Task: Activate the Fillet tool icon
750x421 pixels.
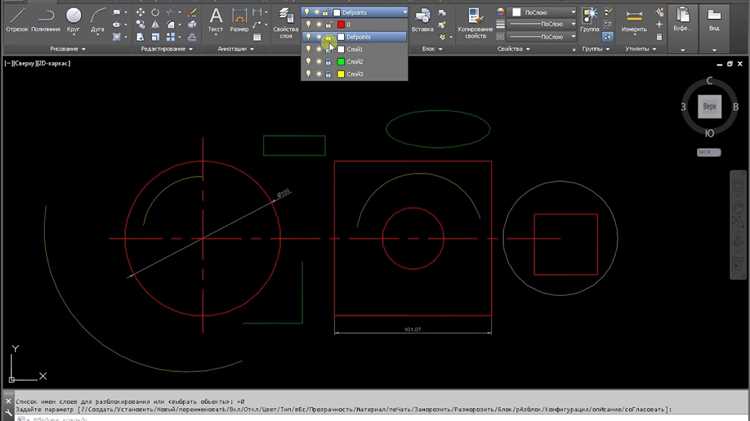Action: click(171, 24)
